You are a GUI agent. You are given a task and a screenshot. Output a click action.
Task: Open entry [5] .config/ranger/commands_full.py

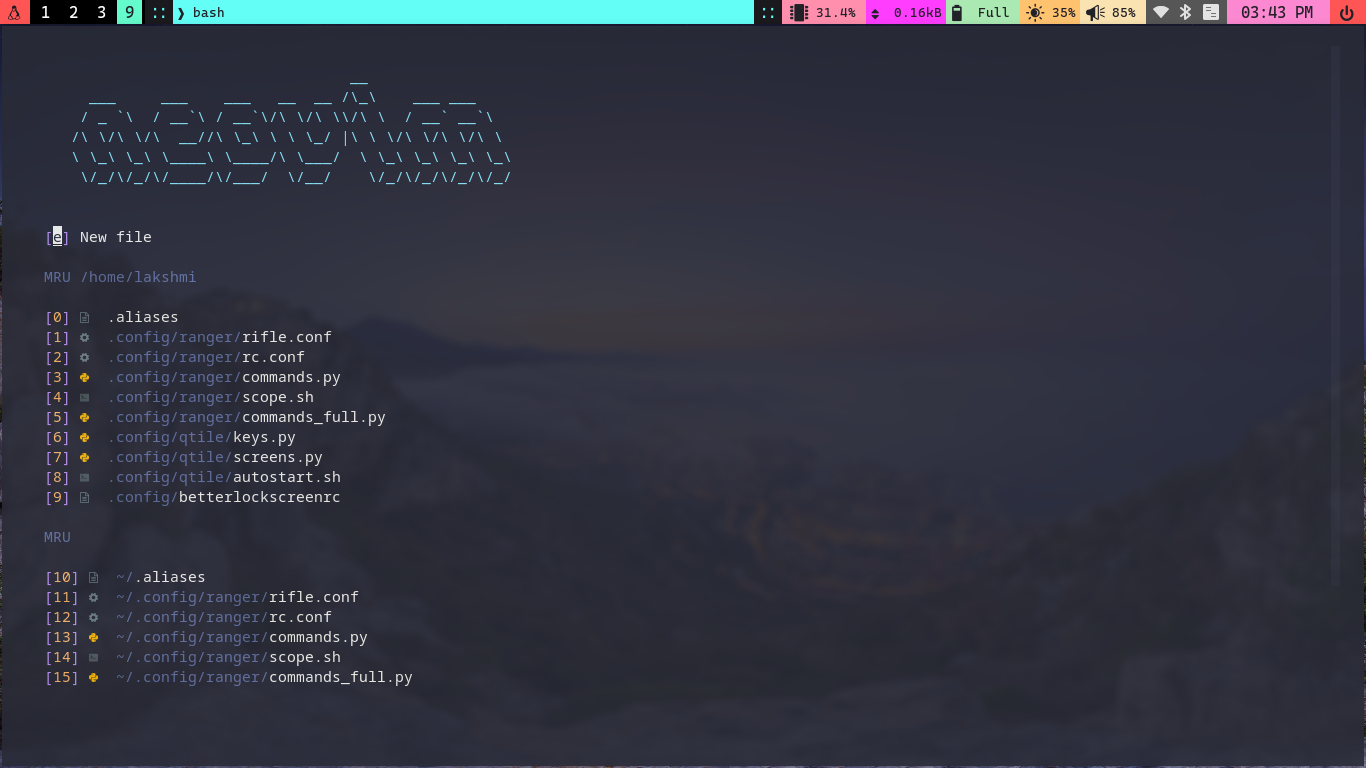tap(215, 417)
